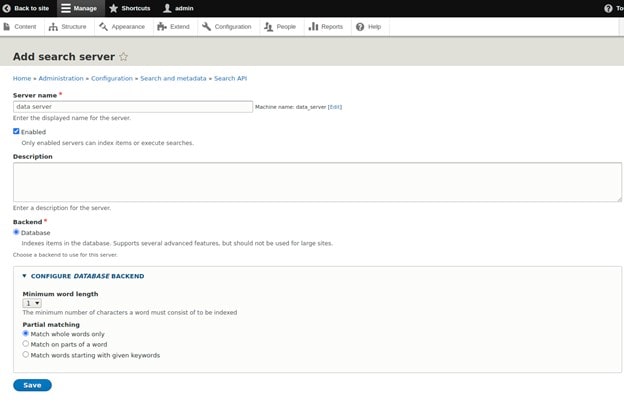Select Match on parts of a word
The width and height of the screenshot is (624, 413).
click(x=25, y=344)
